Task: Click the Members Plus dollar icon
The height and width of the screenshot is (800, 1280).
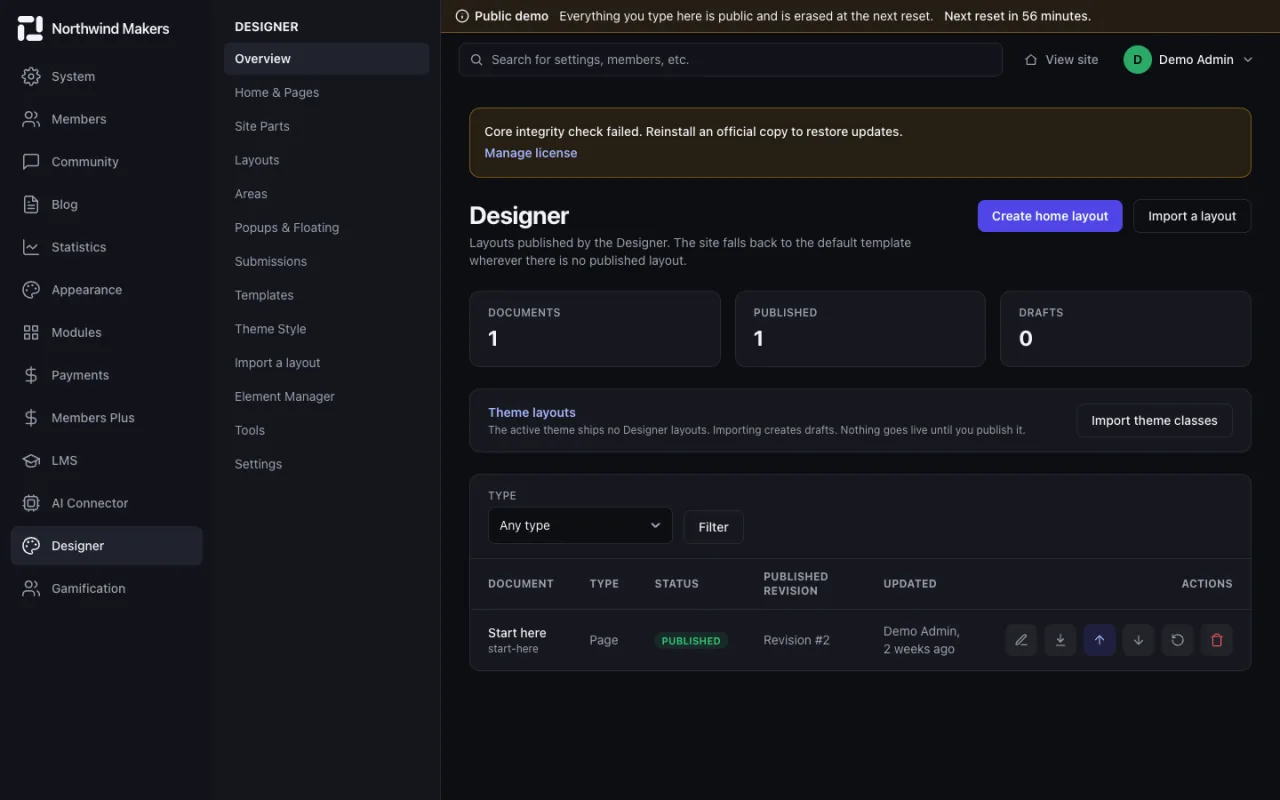Action: [31, 418]
